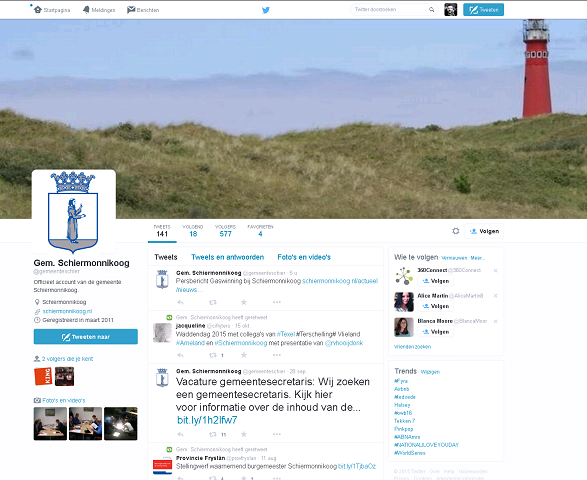The width and height of the screenshot is (587, 480).
Task: Dismiss the Alice Martin suggestion
Action: pyautogui.click(x=495, y=296)
